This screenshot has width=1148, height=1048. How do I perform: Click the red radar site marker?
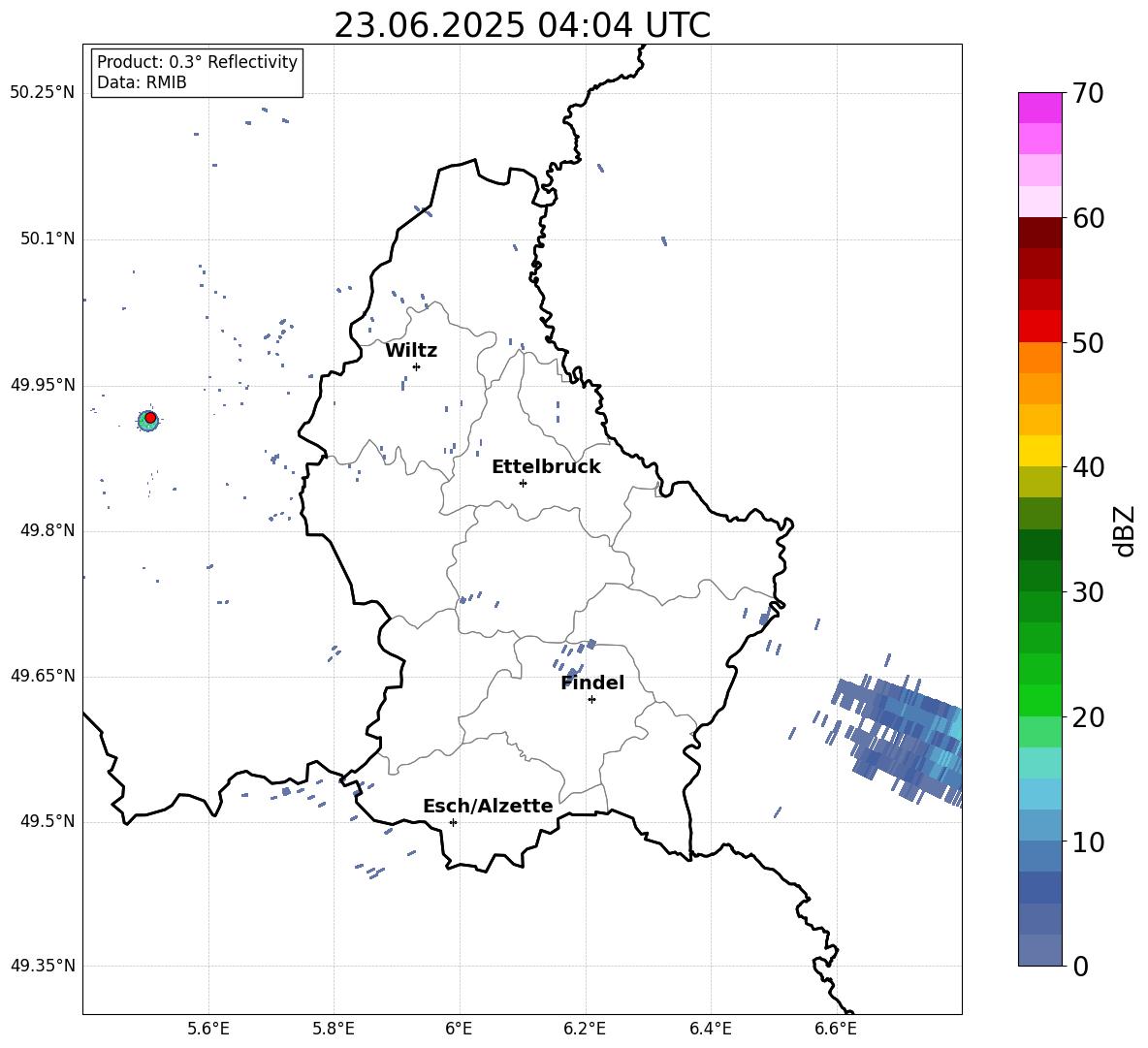150,418
